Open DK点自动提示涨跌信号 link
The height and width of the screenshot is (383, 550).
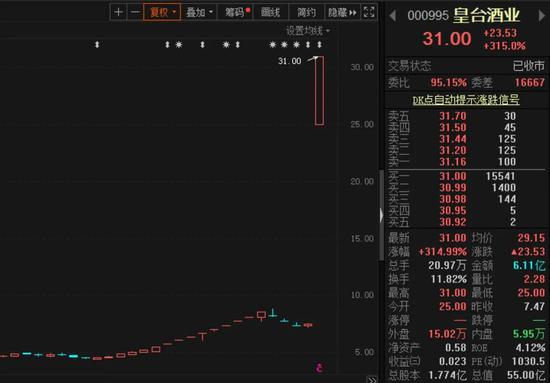[x=465, y=100]
